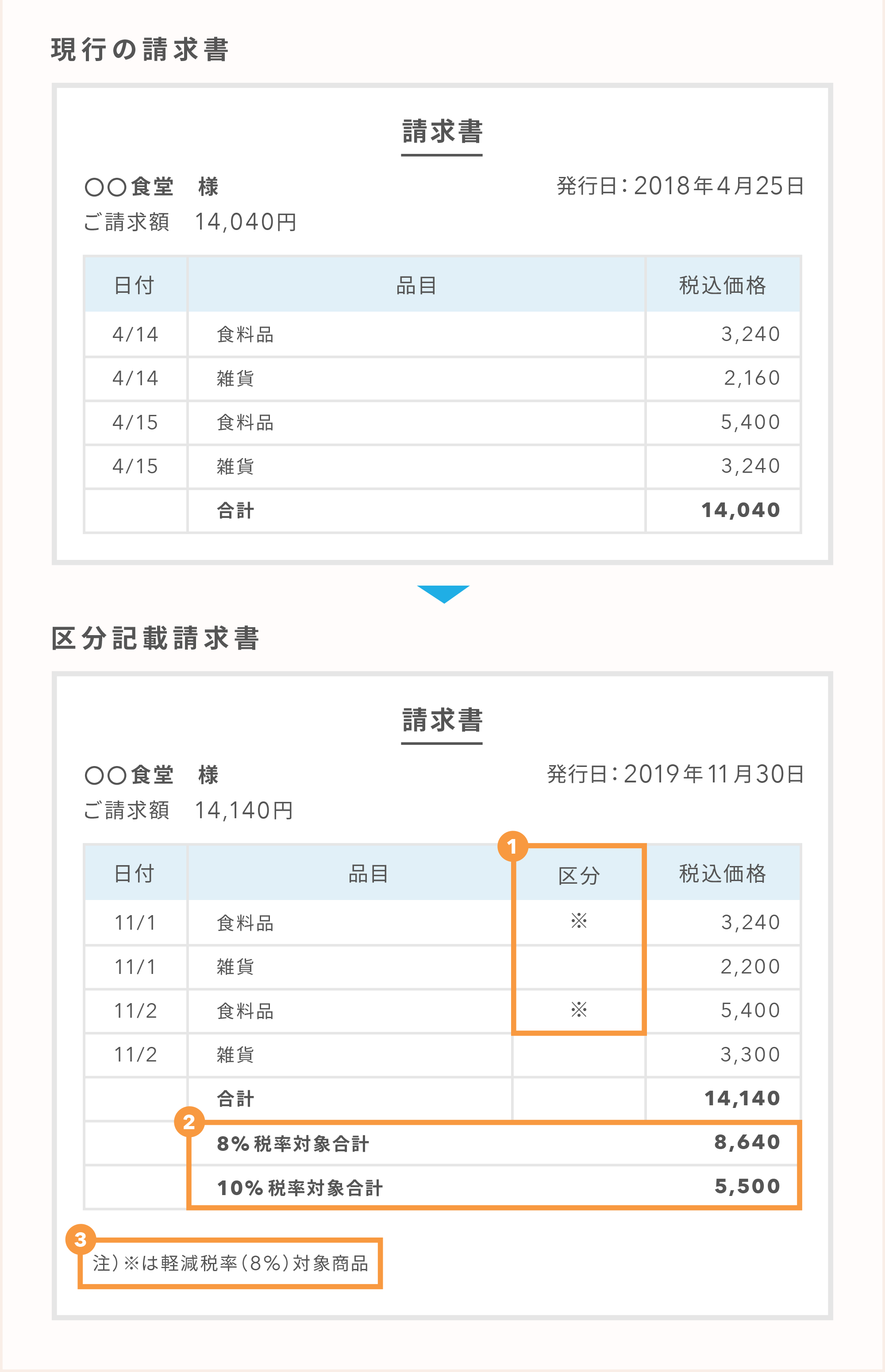
Task: Select the issue date "発行日:2018年4月25日"
Action: coord(680,185)
